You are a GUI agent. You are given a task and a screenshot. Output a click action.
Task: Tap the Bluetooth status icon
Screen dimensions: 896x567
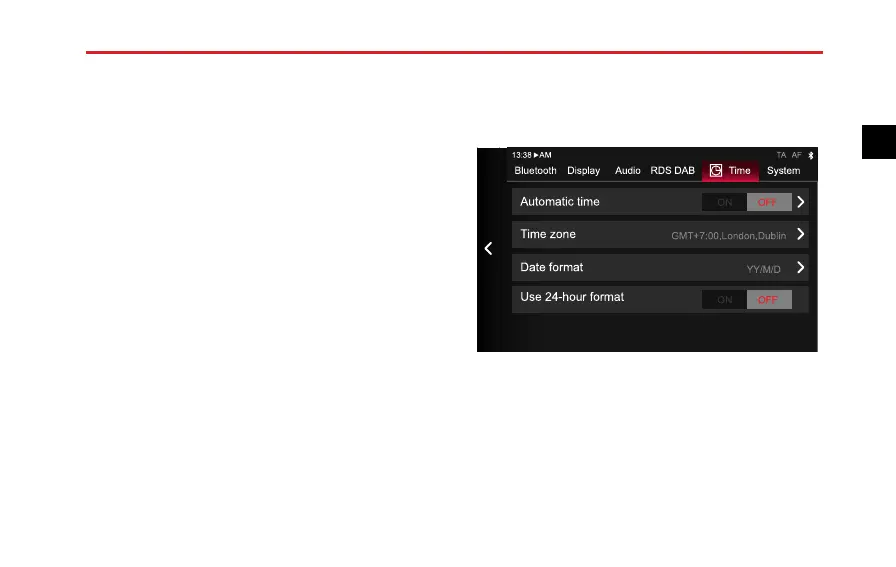click(x=810, y=155)
